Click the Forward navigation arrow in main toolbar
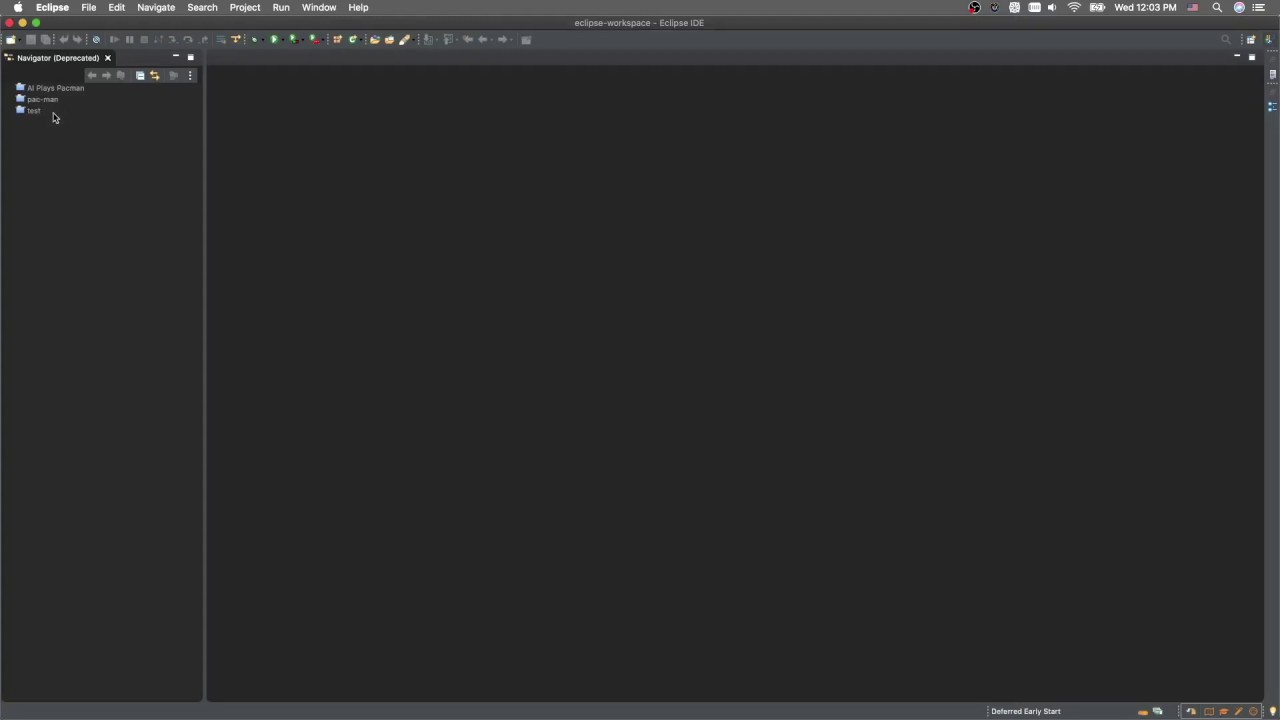The height and width of the screenshot is (720, 1280). click(x=502, y=40)
